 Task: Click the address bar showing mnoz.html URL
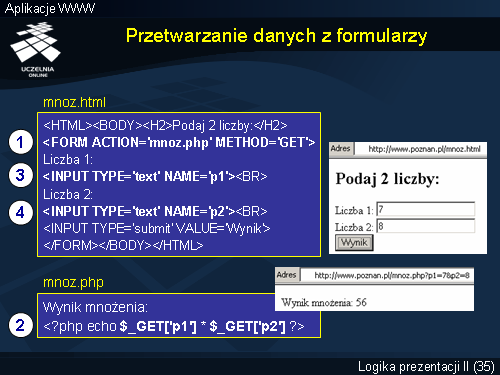pyautogui.click(x=420, y=149)
